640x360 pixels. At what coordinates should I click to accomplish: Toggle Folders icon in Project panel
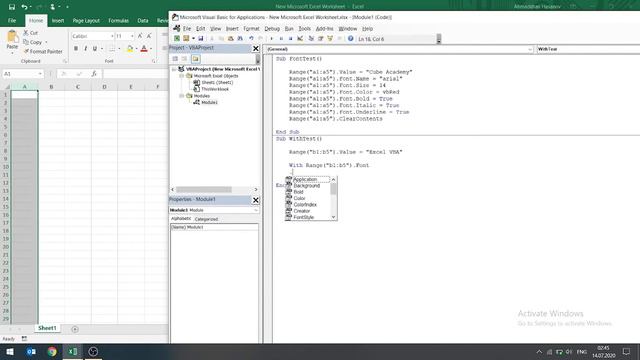pyautogui.click(x=196, y=59)
